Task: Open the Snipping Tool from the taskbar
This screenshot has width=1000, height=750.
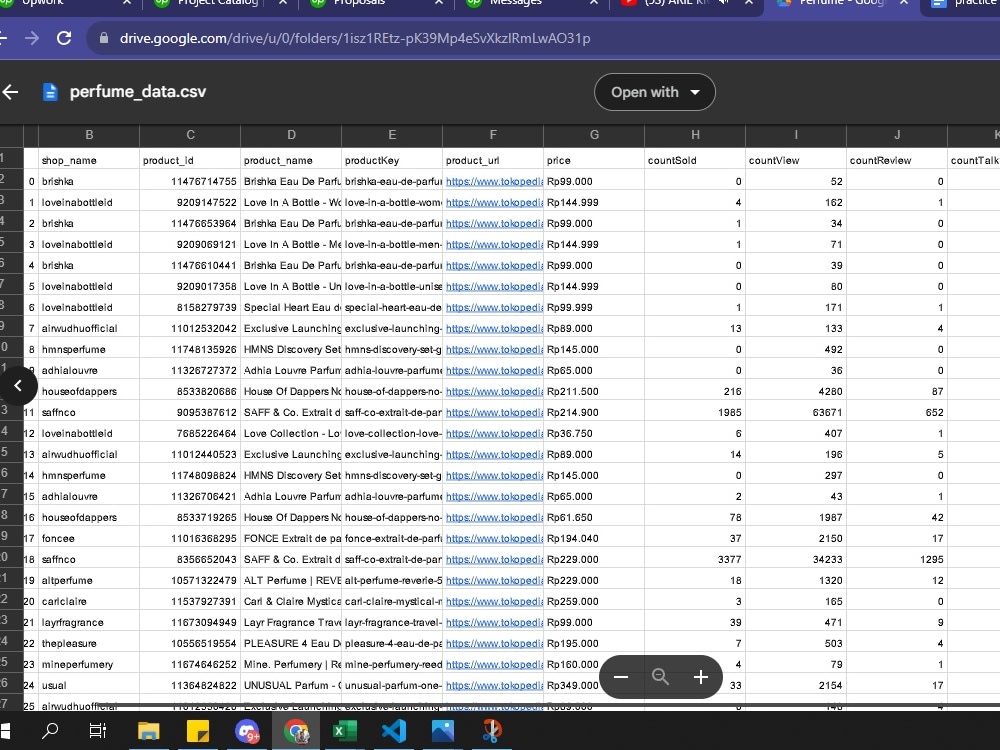Action: tap(492, 730)
